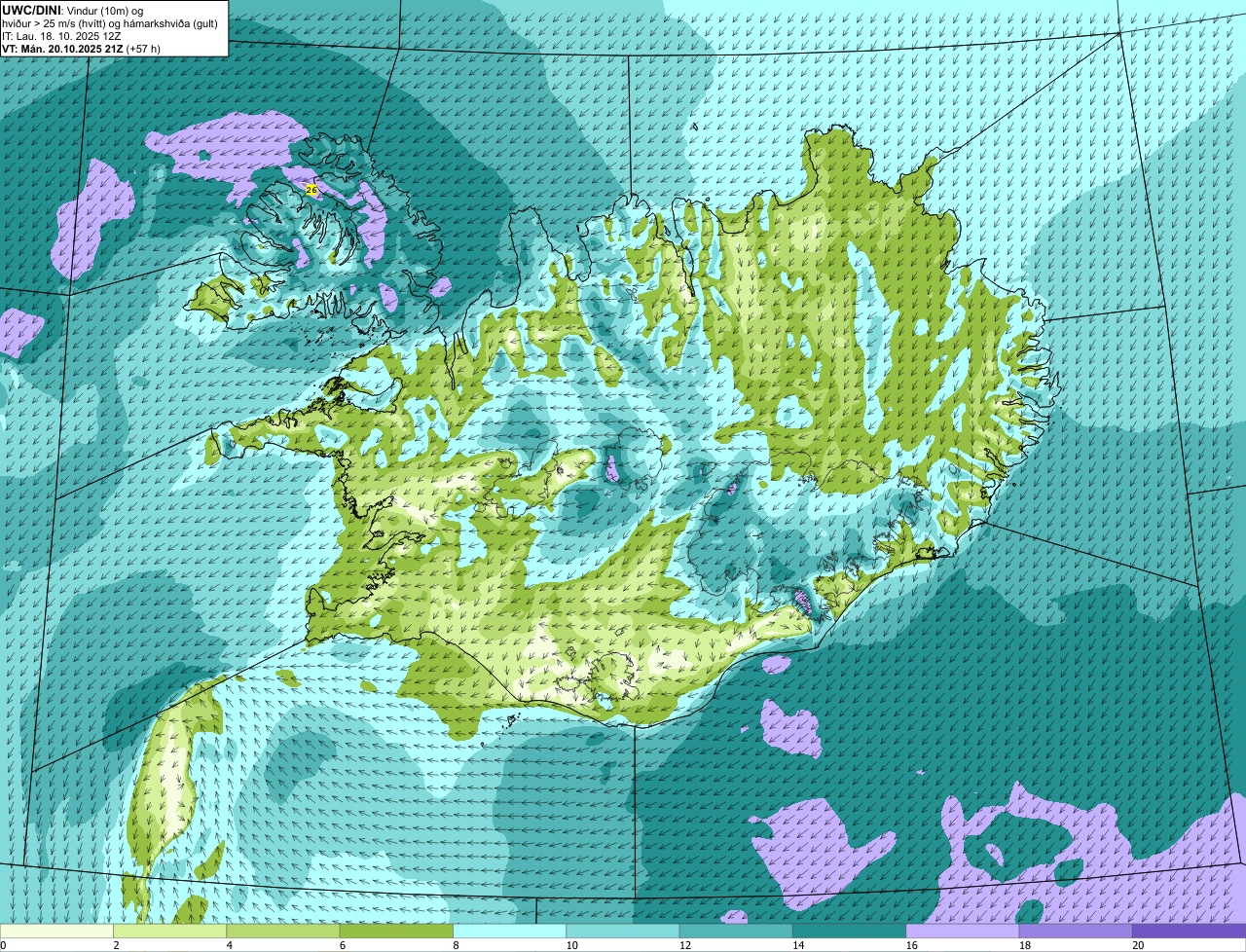This screenshot has height=952, width=1246.
Task: Click the 0–2 m/s legend swatch
Action: (57, 931)
